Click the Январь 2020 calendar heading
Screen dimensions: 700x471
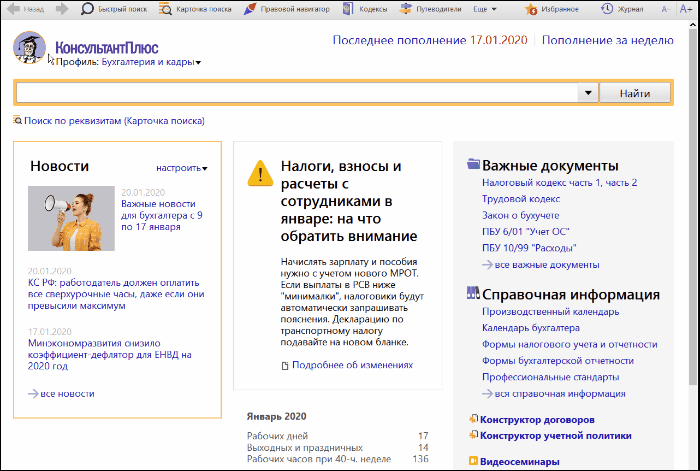(276, 417)
